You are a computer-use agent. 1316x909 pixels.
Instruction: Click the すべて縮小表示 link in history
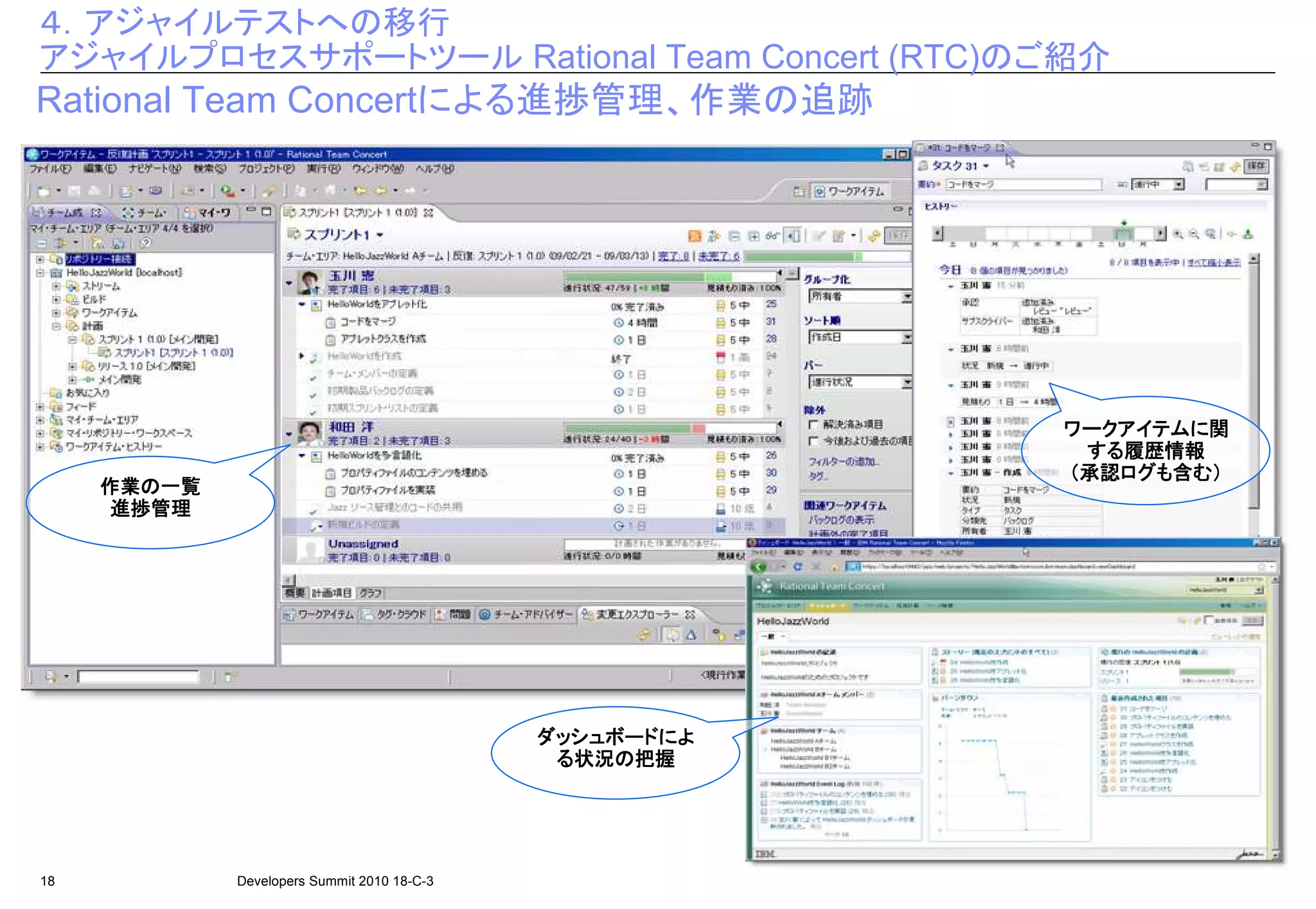tap(1213, 262)
